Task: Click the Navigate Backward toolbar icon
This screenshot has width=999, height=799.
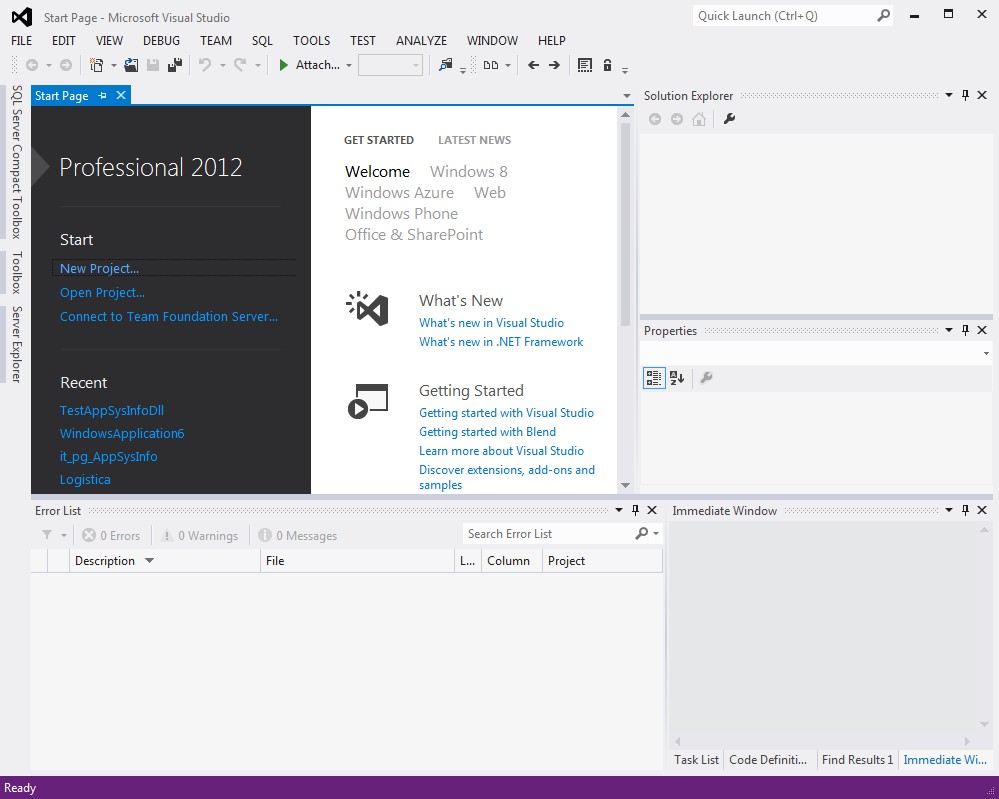Action: [x=31, y=65]
